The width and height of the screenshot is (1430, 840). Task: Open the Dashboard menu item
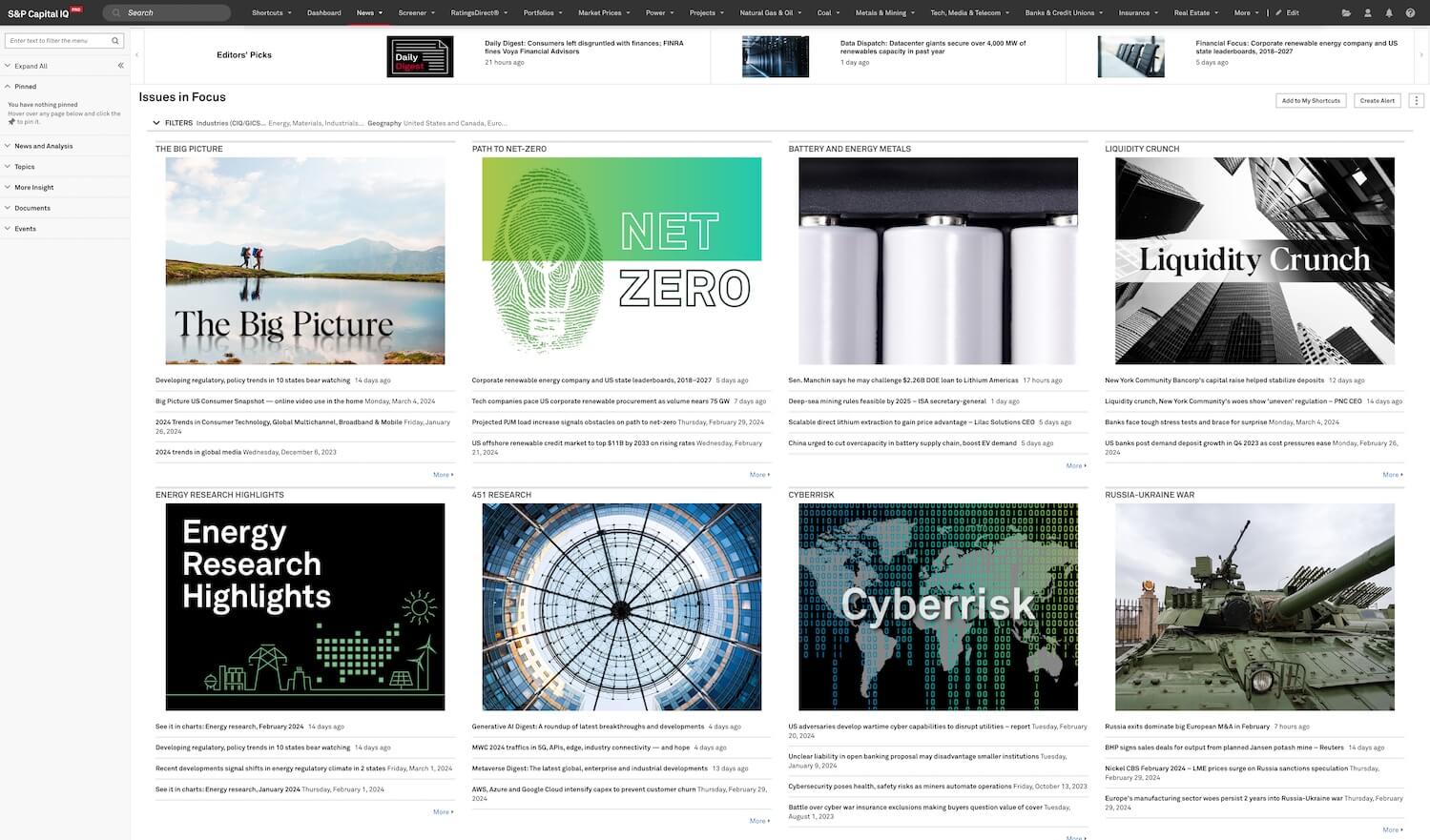pyautogui.click(x=324, y=13)
